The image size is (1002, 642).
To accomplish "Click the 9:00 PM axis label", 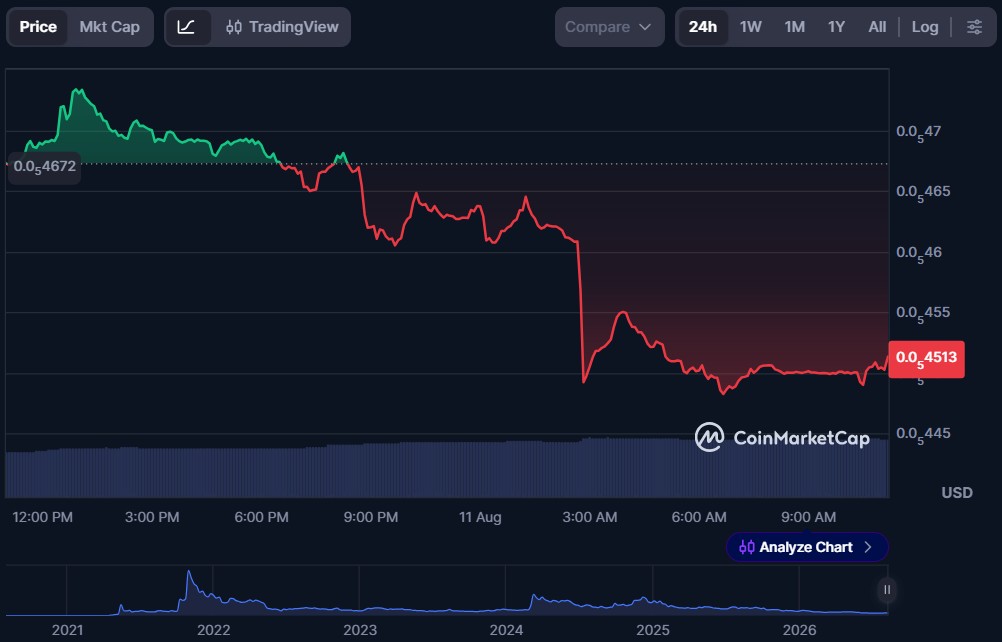I will coord(371,517).
